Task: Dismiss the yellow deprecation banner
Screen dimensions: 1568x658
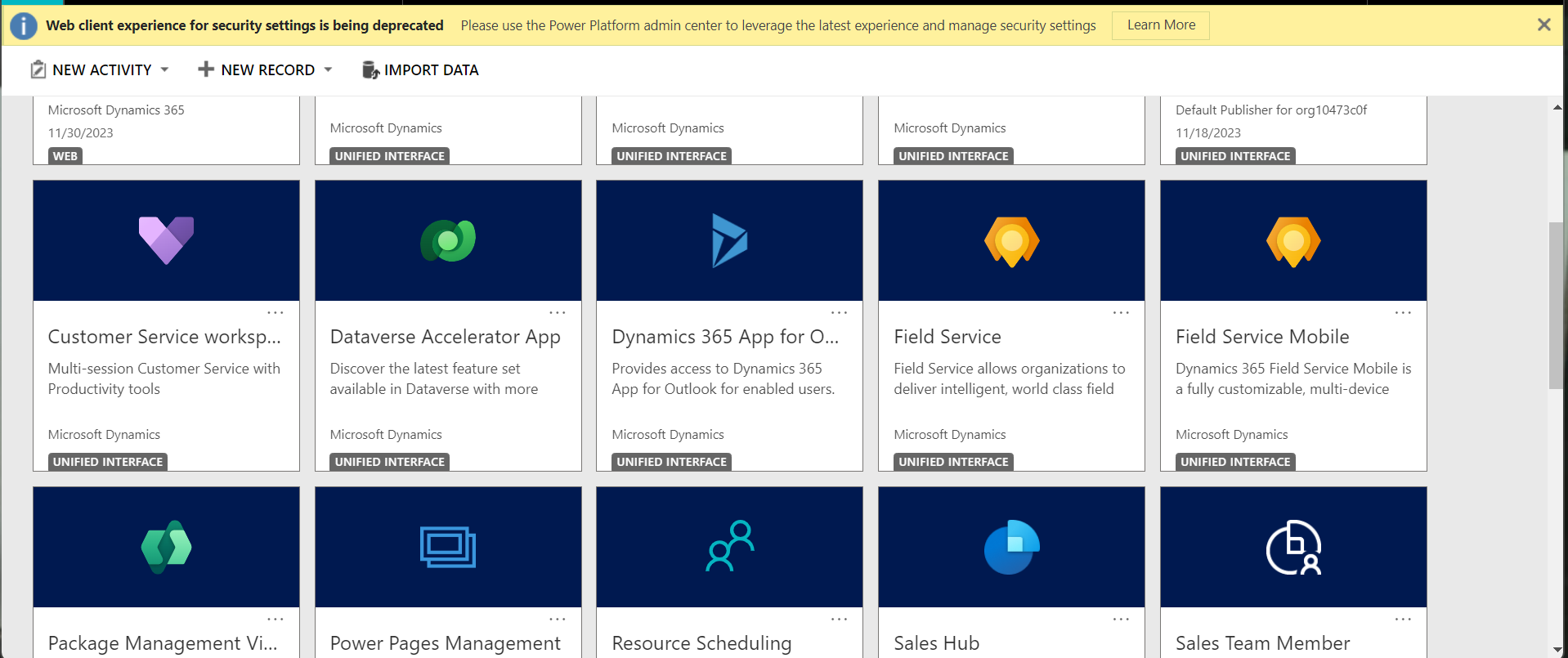Action: click(x=1543, y=25)
